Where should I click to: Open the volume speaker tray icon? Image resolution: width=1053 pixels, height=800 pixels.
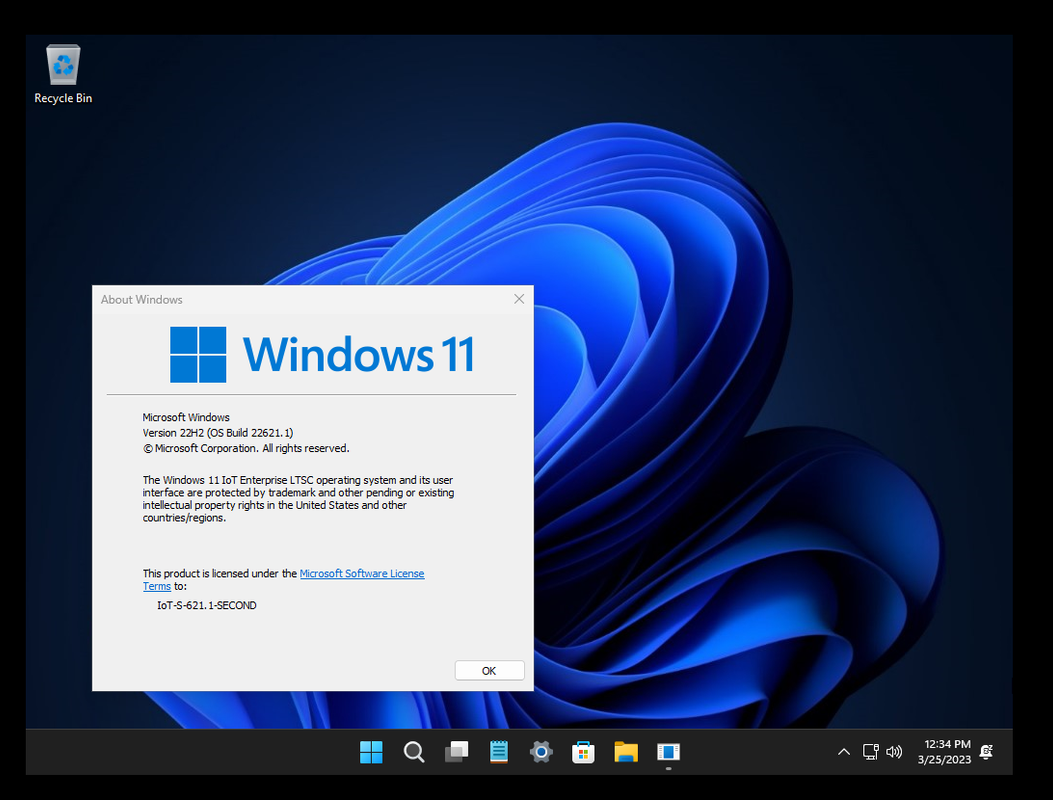pos(894,752)
